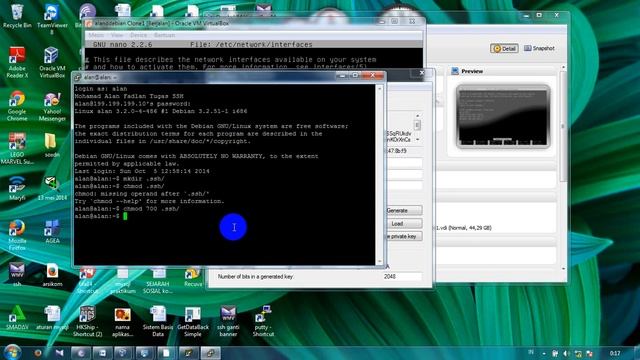Open the Mesin menu in VirtualBox VM window
This screenshot has height=360, width=640.
tap(96, 36)
